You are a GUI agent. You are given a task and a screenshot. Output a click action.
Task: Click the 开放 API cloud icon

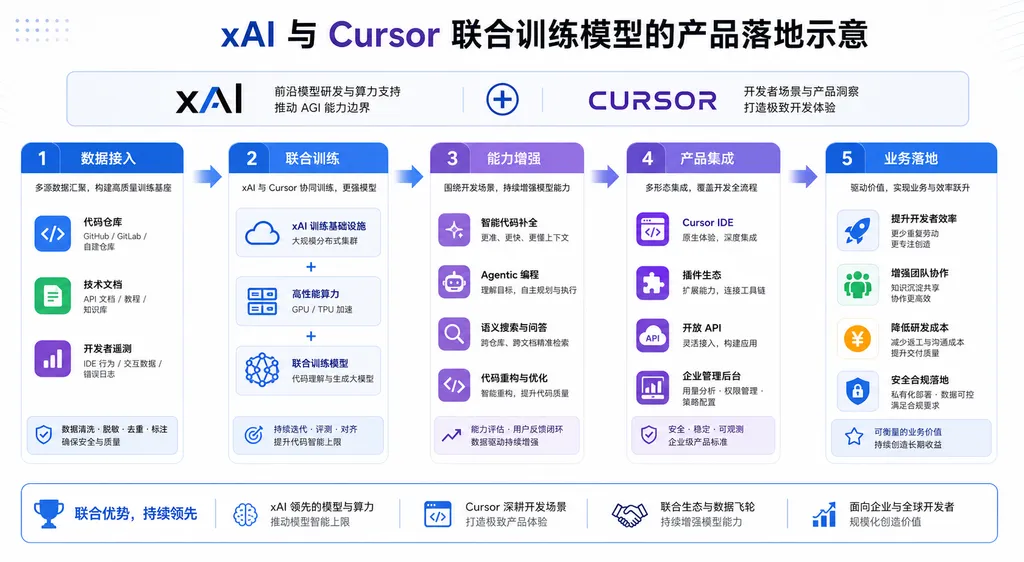[652, 336]
